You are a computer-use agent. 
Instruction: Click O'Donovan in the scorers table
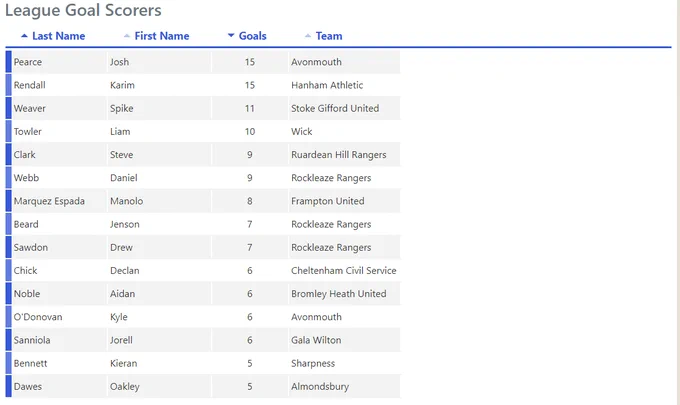[x=38, y=317]
